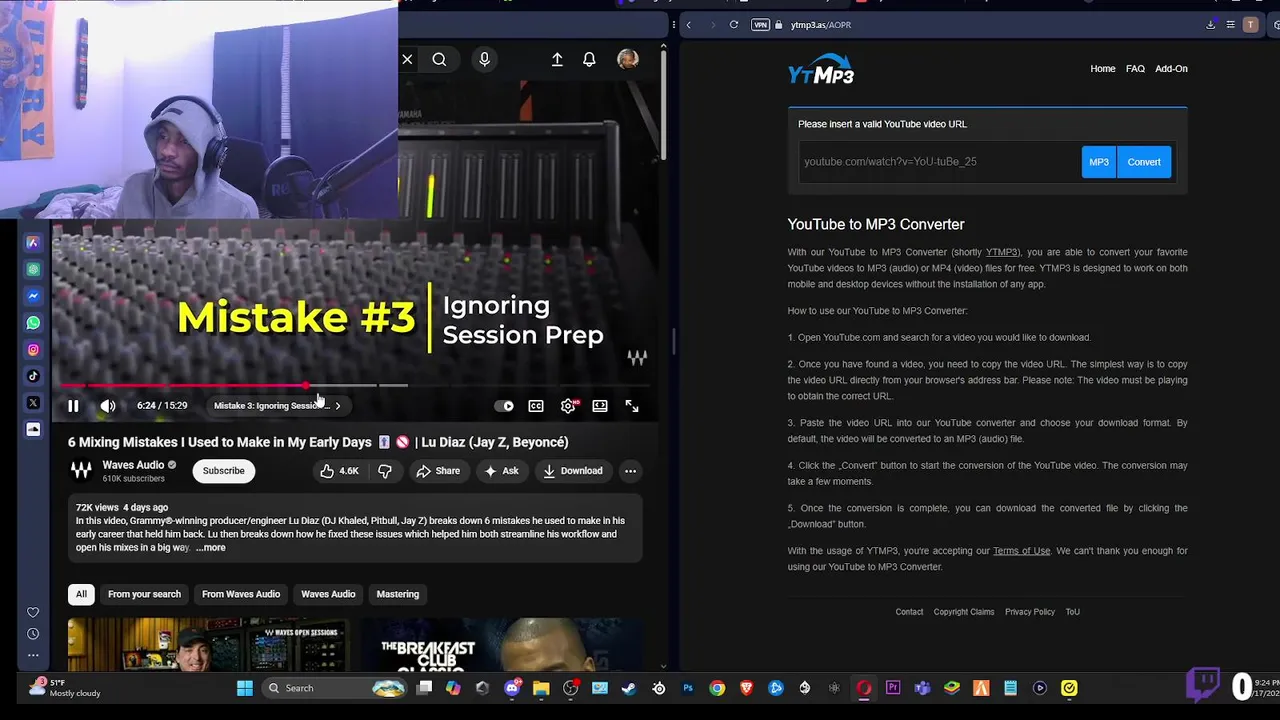Open the Mistake 3 chapter list
Viewport: 1280px width, 720px height.
pos(277,406)
